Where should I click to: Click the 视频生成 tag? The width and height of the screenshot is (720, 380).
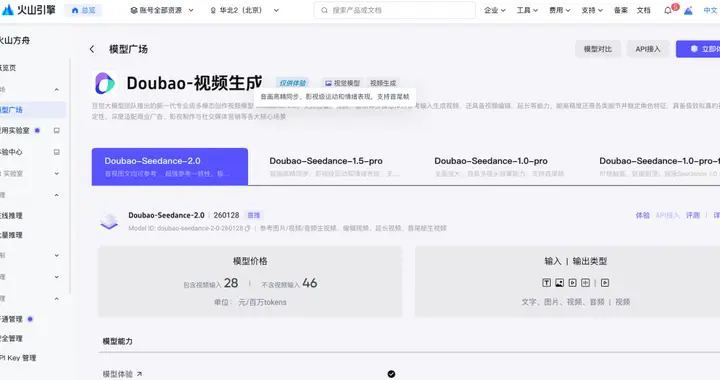(x=383, y=83)
